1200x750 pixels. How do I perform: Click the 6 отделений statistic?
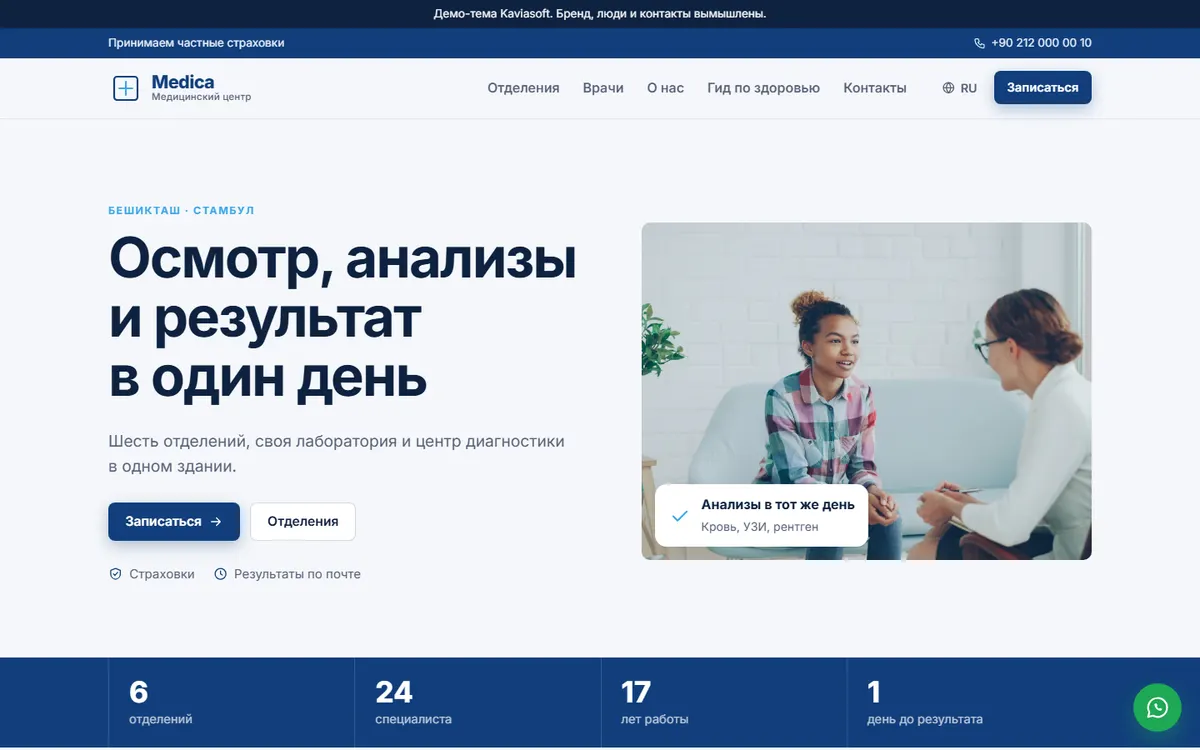pos(160,702)
